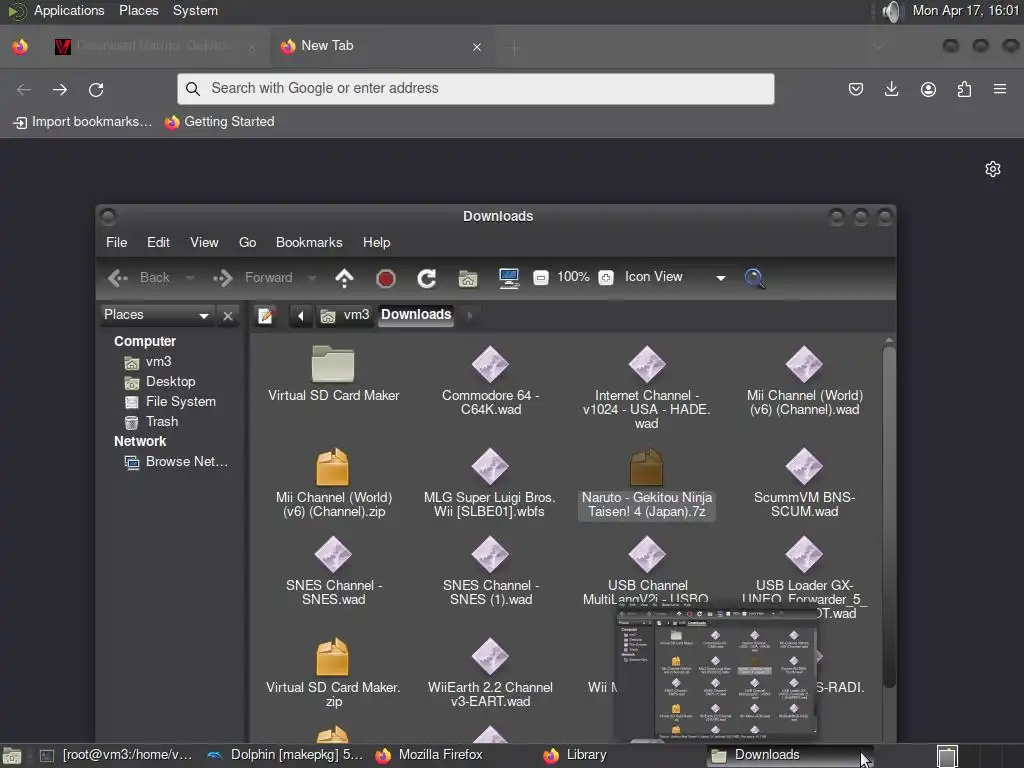Screen dimensions: 1024x768
Task: Select Mii Channel (World) (v6) (Channel).zip
Action: coord(333,483)
